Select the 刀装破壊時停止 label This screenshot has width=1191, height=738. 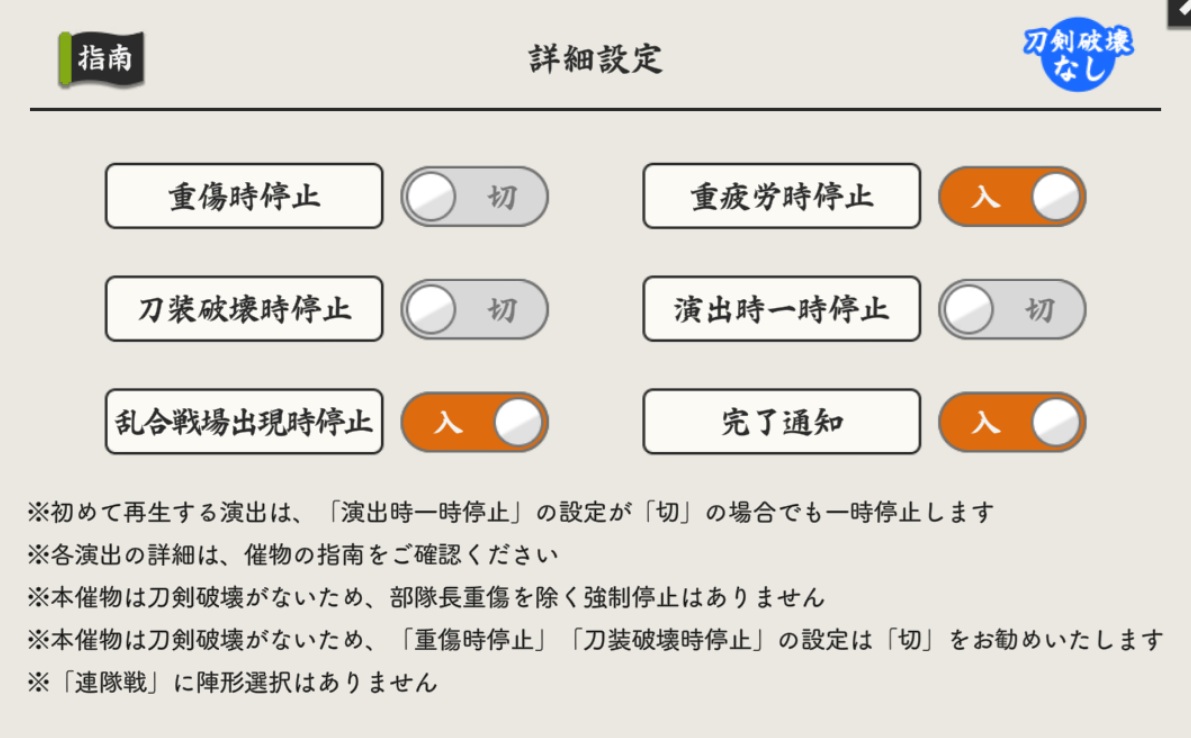(x=244, y=309)
